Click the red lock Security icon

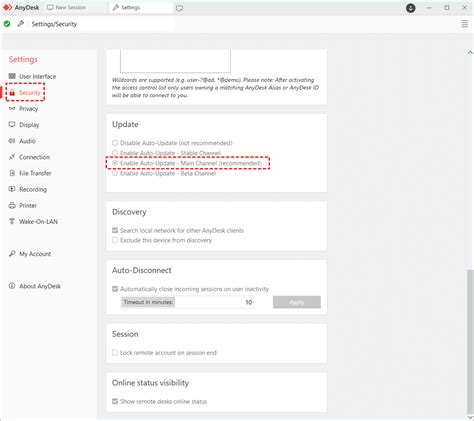[12, 93]
